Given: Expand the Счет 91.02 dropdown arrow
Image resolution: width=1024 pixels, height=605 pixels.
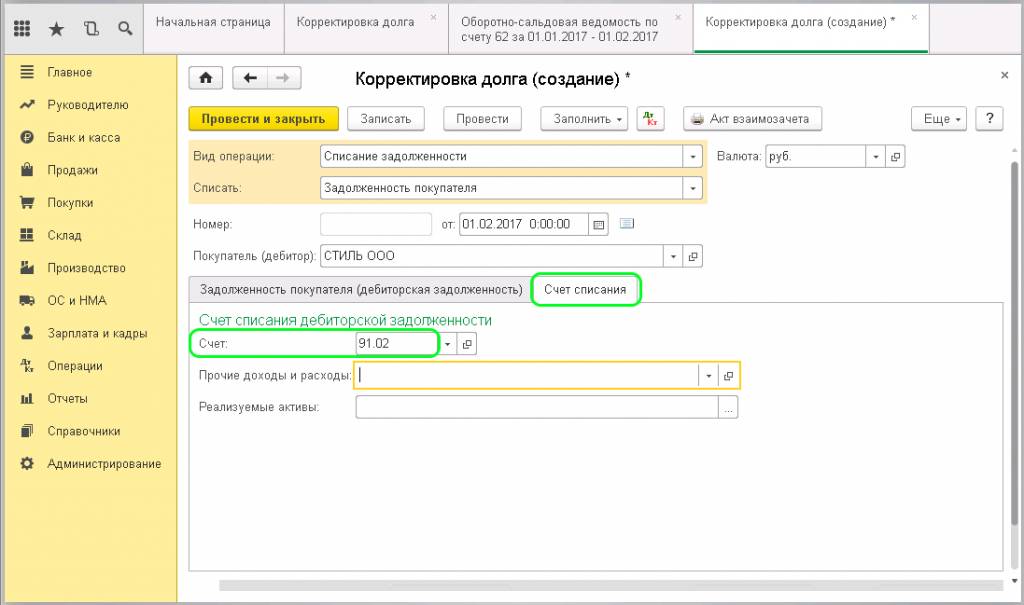Looking at the screenshot, I should 447,344.
